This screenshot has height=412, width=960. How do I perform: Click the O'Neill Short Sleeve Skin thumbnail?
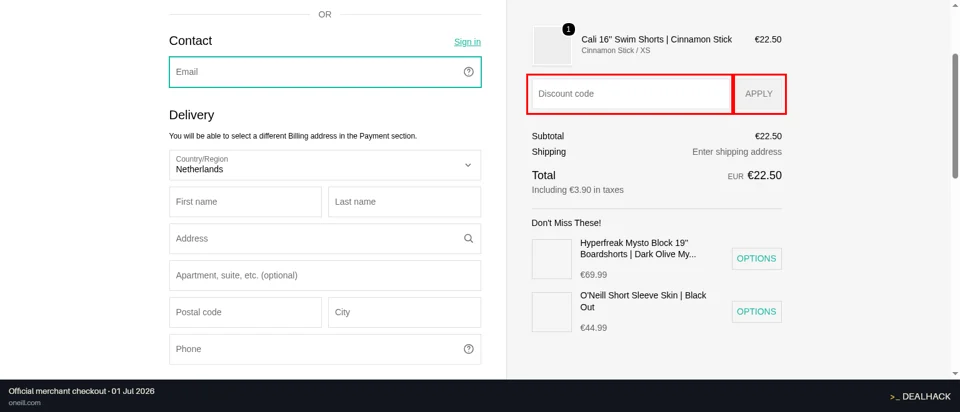pos(552,312)
